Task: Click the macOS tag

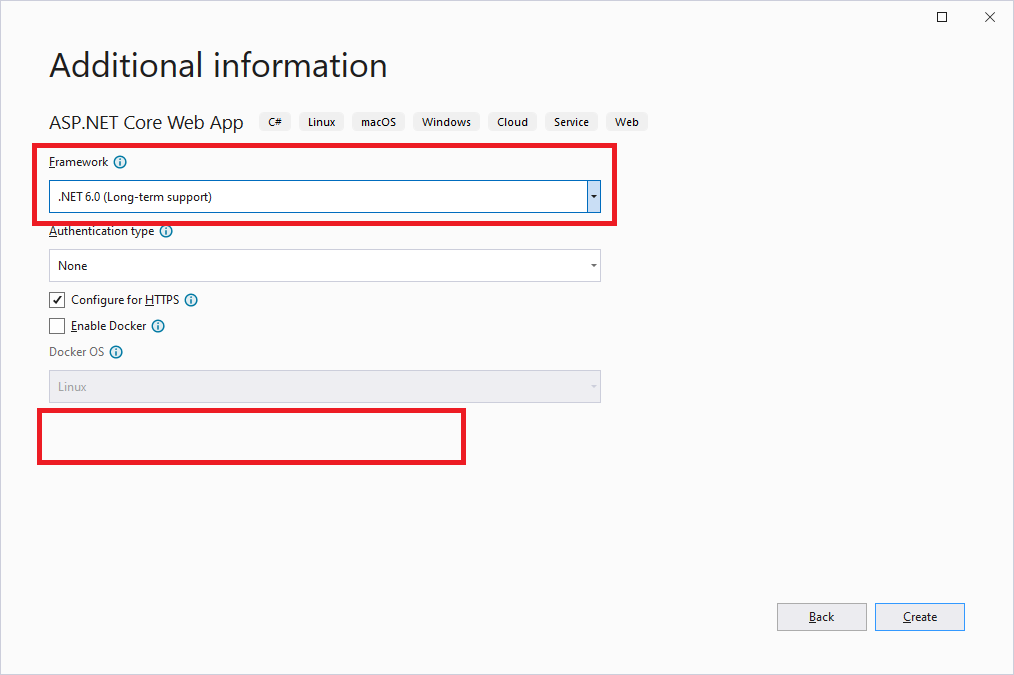Action: click(378, 121)
